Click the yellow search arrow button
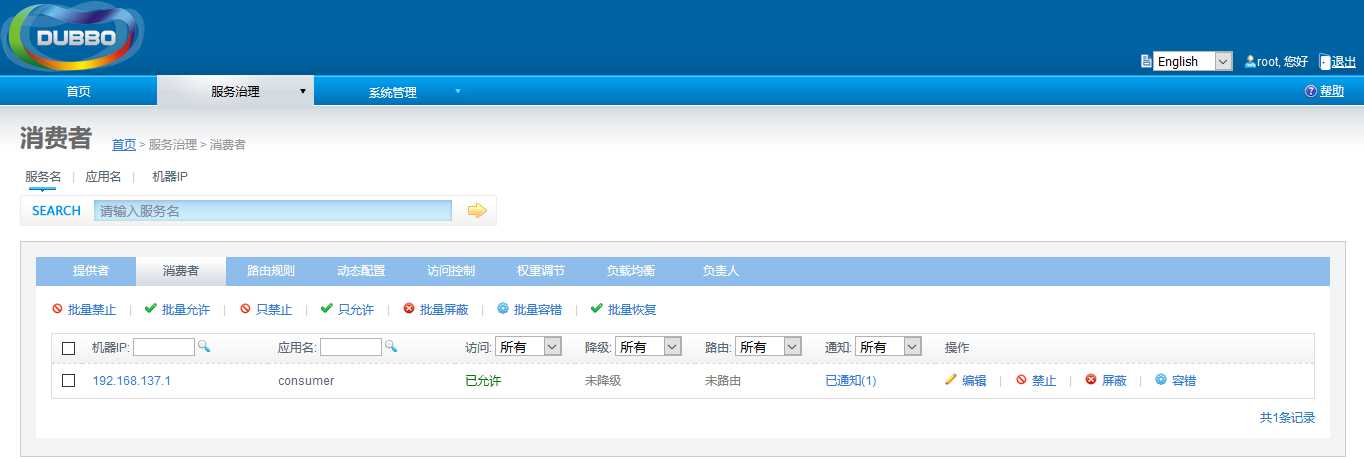The width and height of the screenshot is (1364, 459). pyautogui.click(x=476, y=210)
